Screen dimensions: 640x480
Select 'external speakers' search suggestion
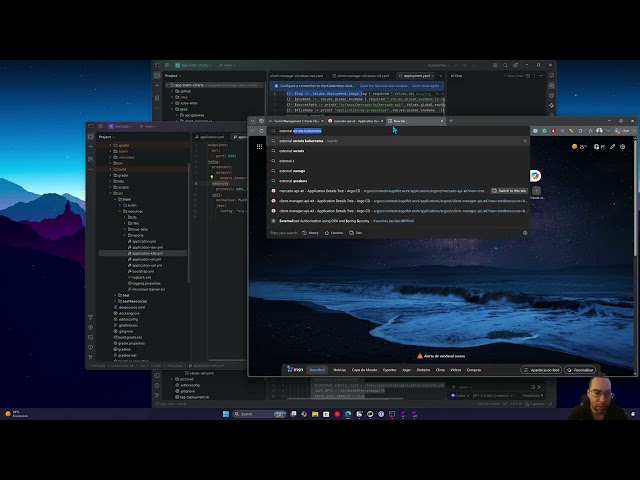(x=398, y=181)
